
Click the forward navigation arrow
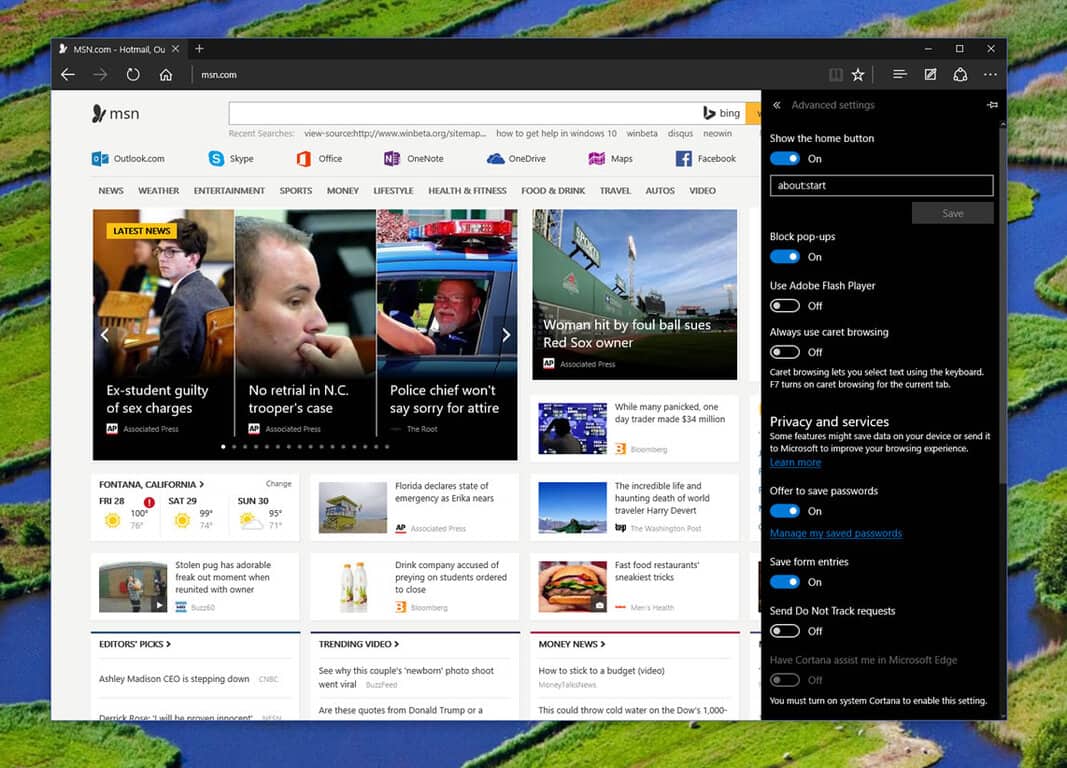pos(101,75)
